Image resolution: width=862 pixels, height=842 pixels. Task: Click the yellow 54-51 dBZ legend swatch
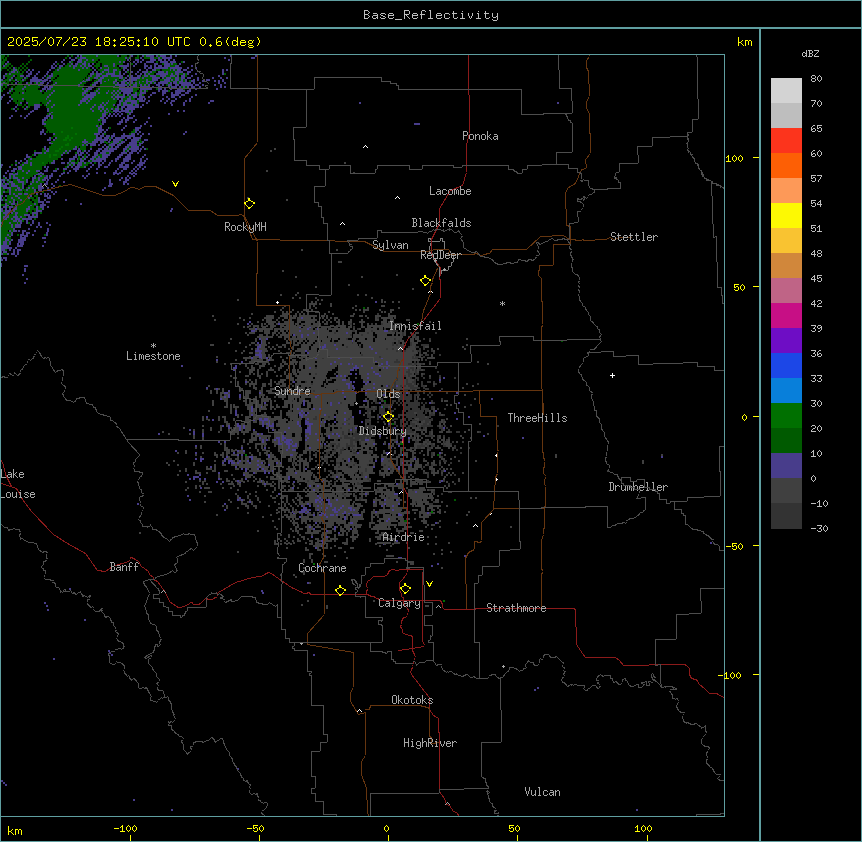pyautogui.click(x=786, y=215)
